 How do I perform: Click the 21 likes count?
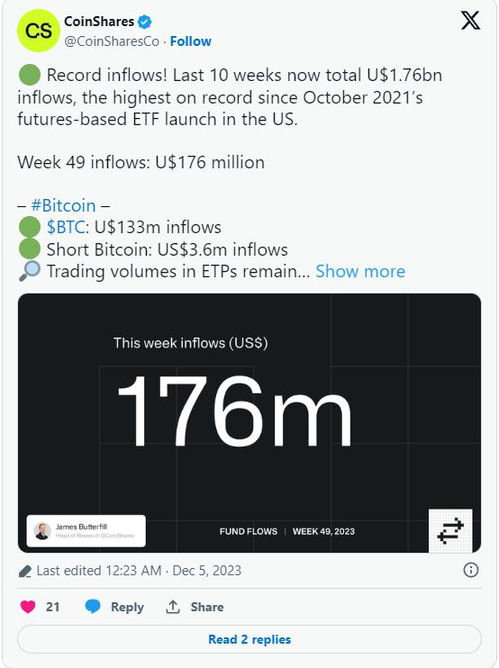point(52,607)
